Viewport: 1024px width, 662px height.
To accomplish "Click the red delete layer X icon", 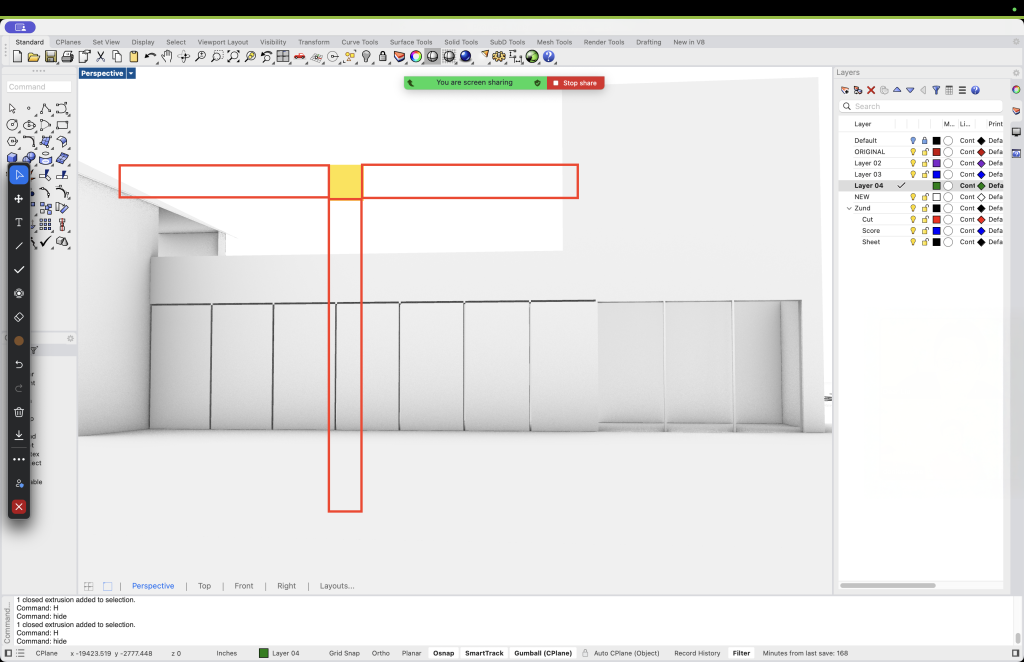I will [871, 90].
